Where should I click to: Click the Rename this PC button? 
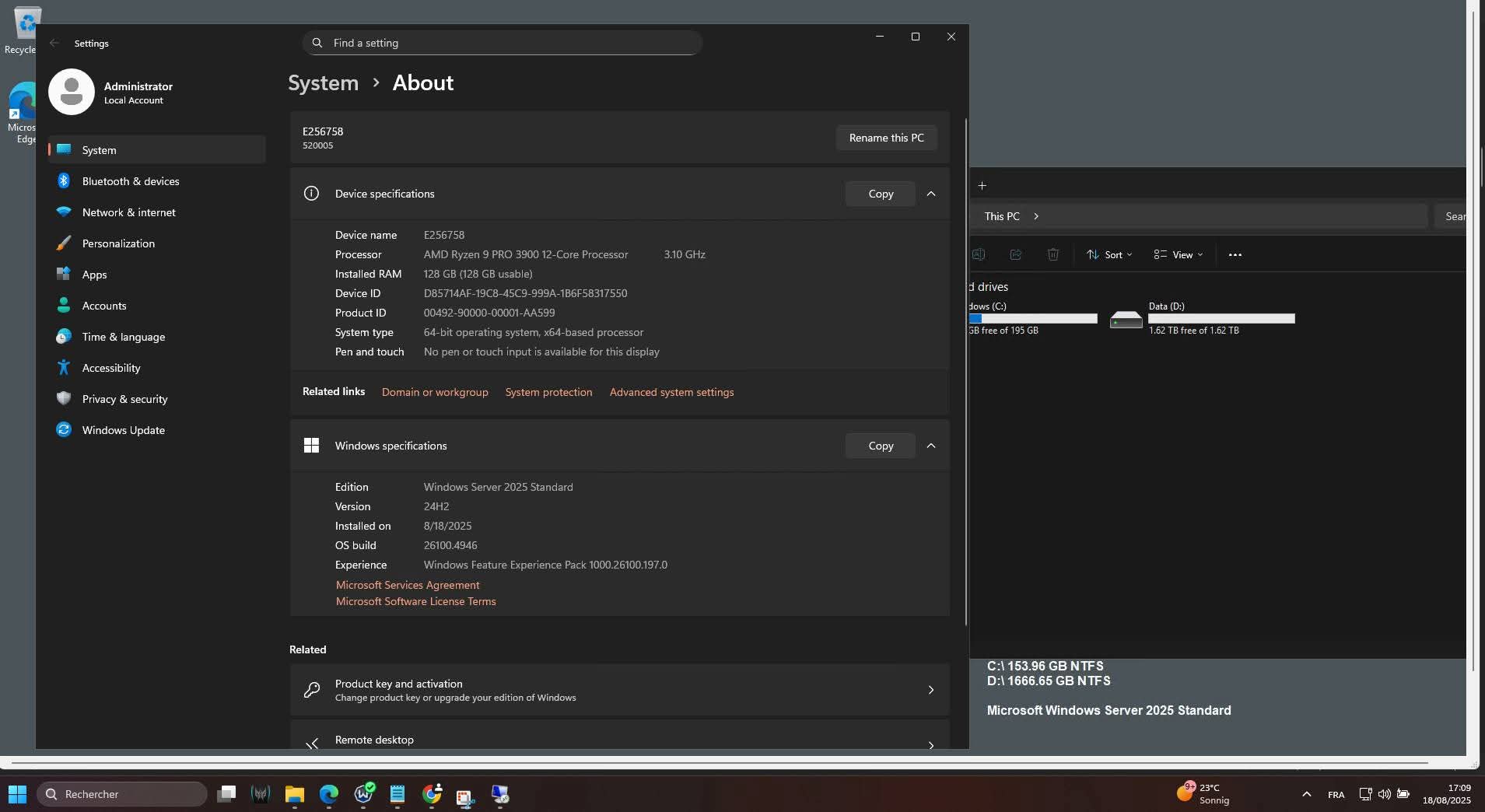tap(887, 138)
